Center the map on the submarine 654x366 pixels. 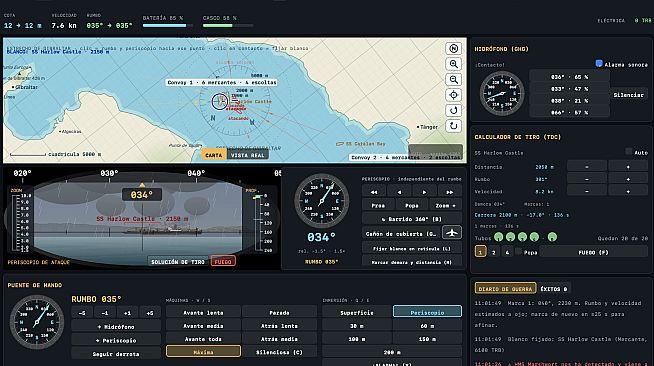(x=453, y=95)
